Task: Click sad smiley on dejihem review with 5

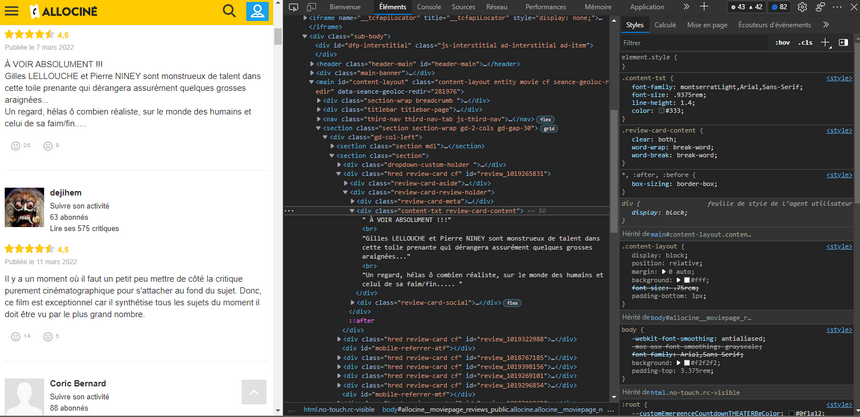Action: [48, 336]
